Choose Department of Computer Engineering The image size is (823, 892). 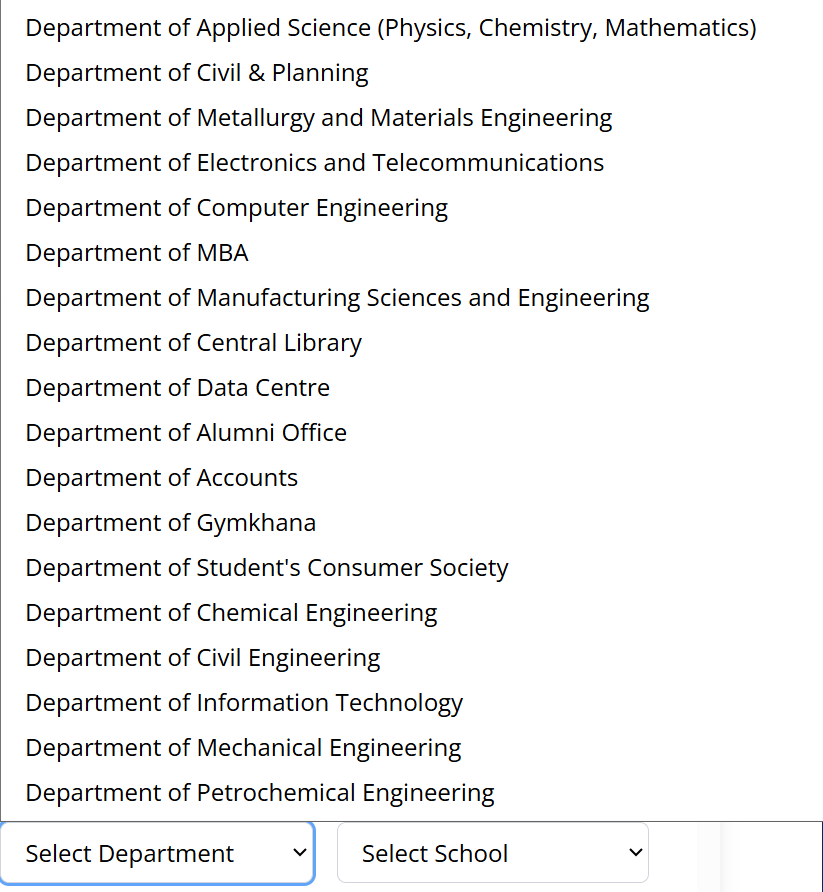pos(236,208)
